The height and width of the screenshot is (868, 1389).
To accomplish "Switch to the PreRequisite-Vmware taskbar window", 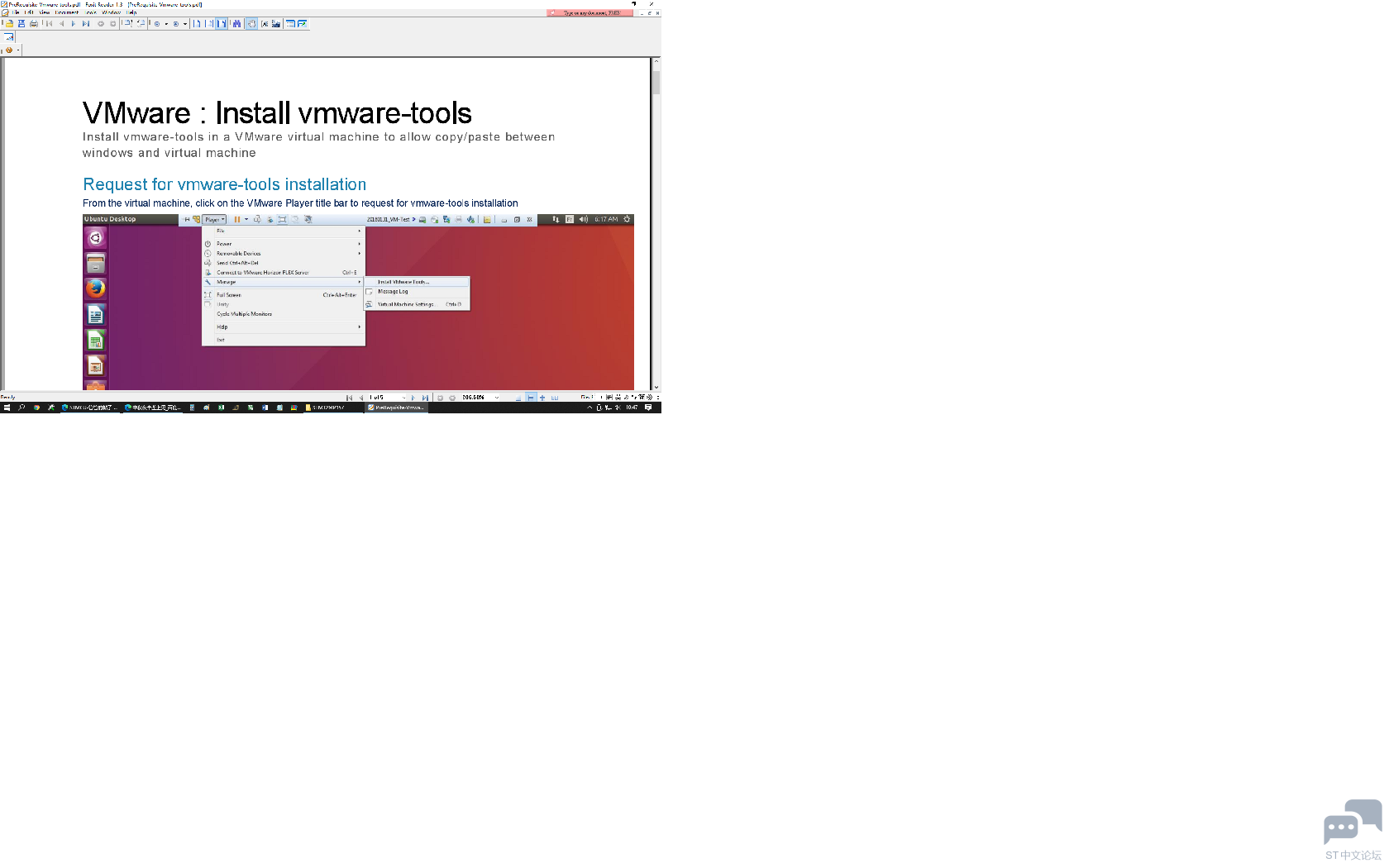I will (x=396, y=408).
